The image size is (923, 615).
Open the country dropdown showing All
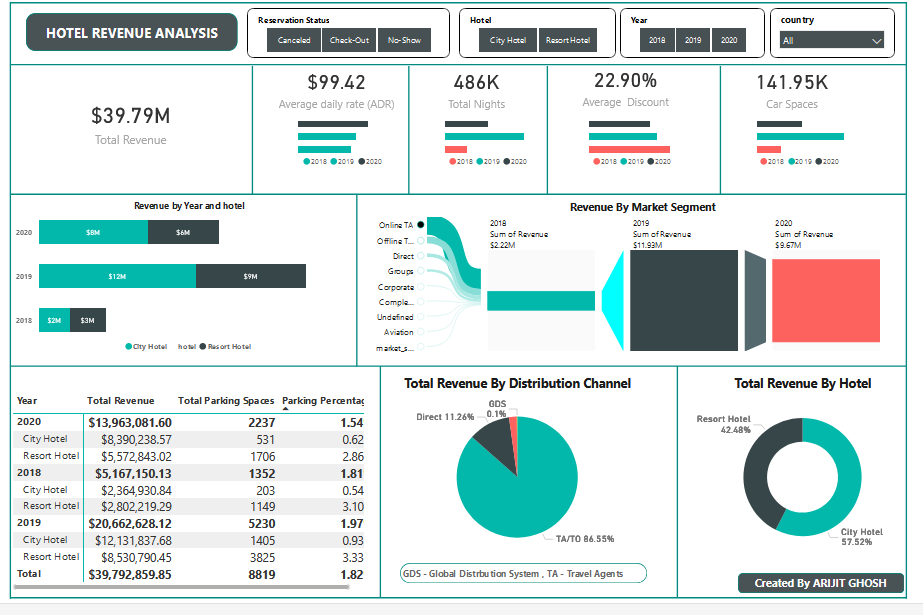[832, 41]
